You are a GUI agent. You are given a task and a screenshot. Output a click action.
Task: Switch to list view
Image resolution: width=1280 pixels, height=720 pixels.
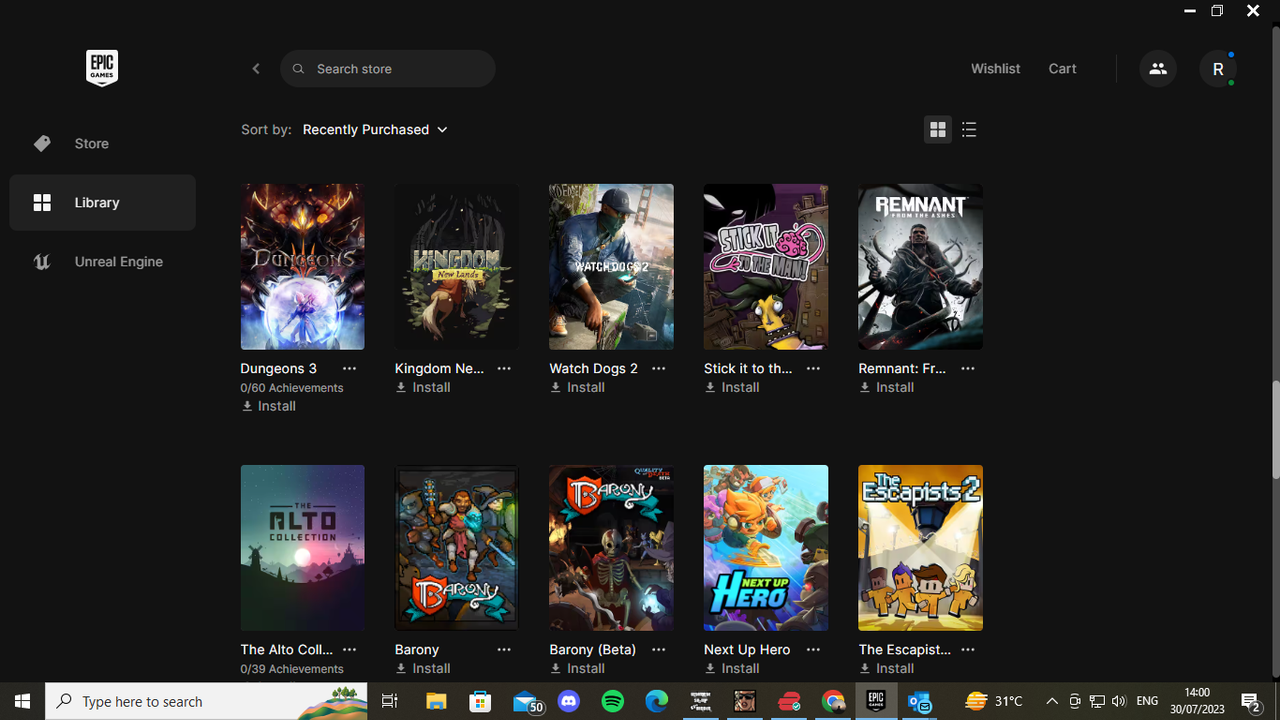(969, 130)
